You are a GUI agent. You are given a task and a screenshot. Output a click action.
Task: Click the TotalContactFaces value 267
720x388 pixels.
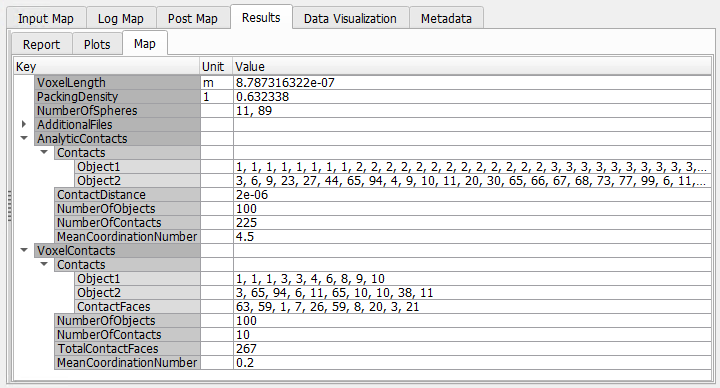[246, 349]
